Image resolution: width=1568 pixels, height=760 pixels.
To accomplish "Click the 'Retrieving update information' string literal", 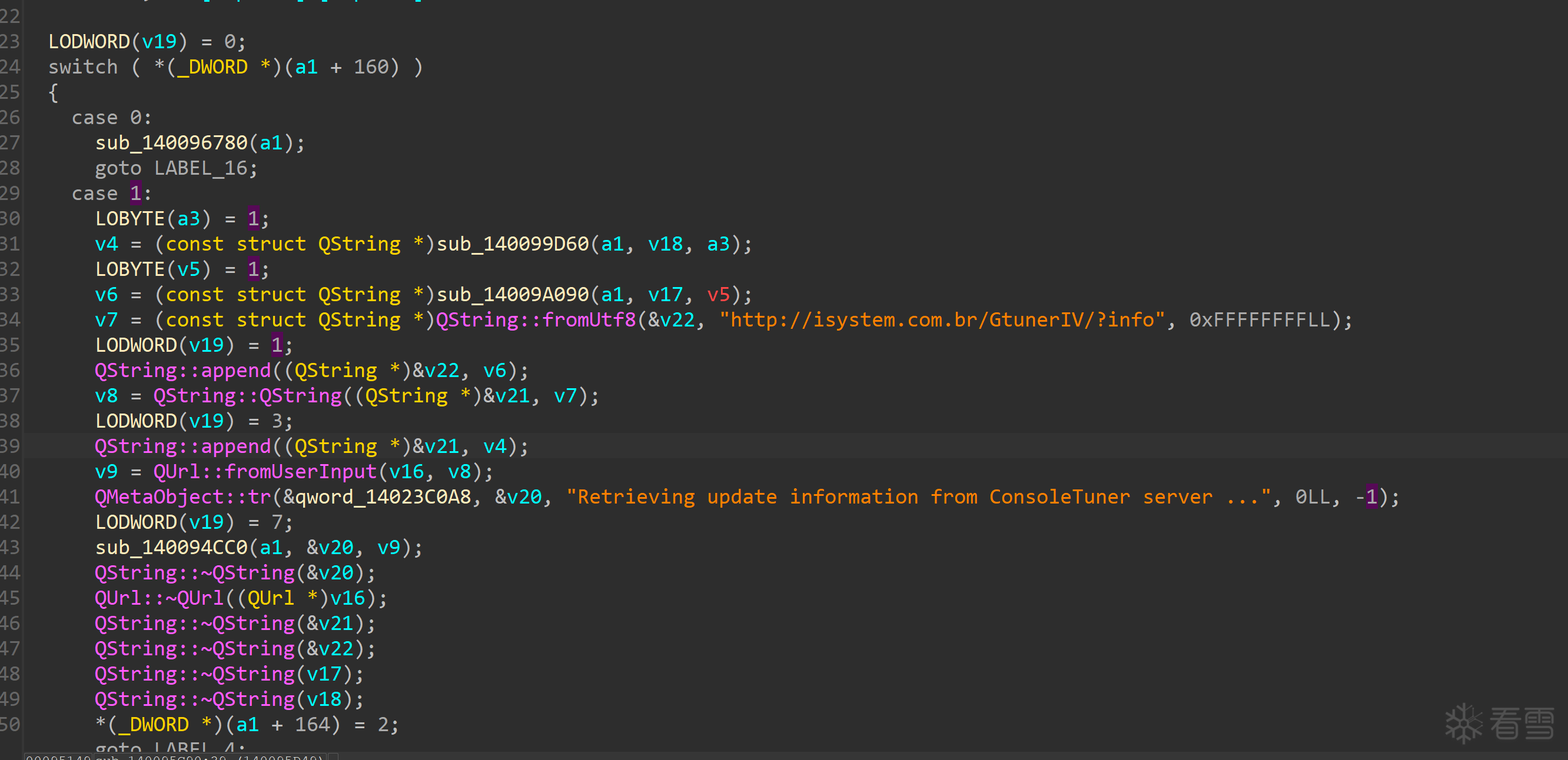I will (x=918, y=497).
